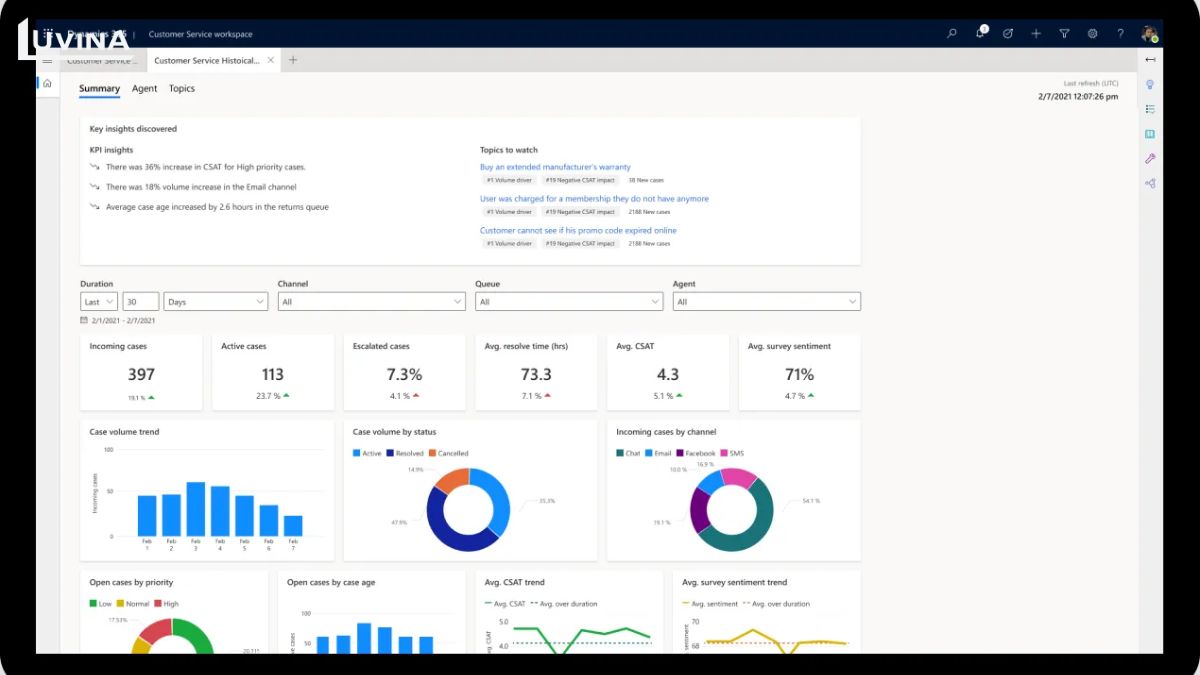Open the notifications bell
The image size is (1200, 675).
pos(980,34)
